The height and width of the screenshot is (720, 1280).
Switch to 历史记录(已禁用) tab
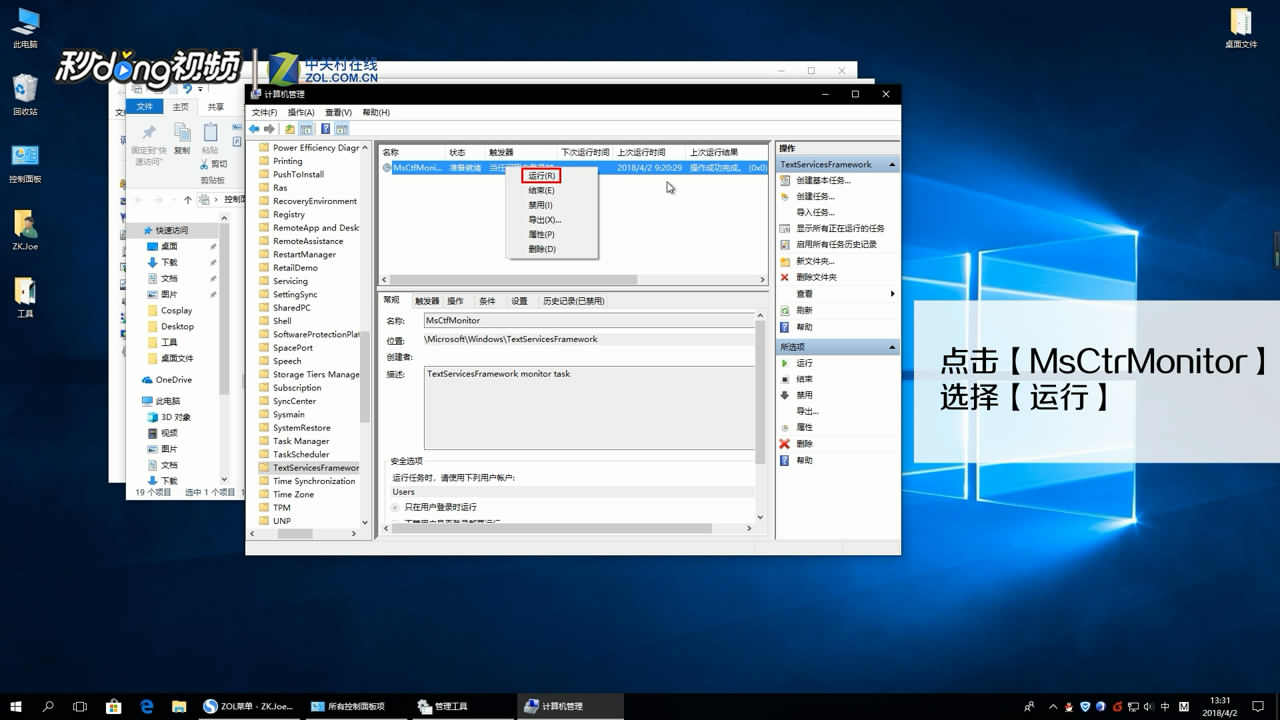point(574,301)
